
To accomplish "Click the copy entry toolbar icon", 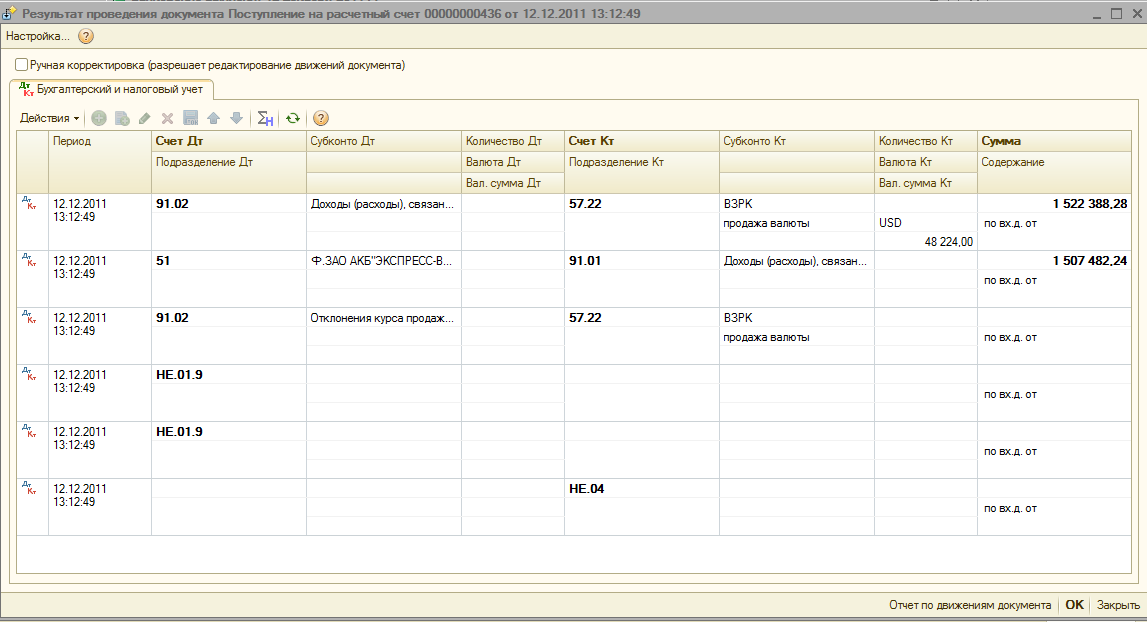I will point(122,118).
